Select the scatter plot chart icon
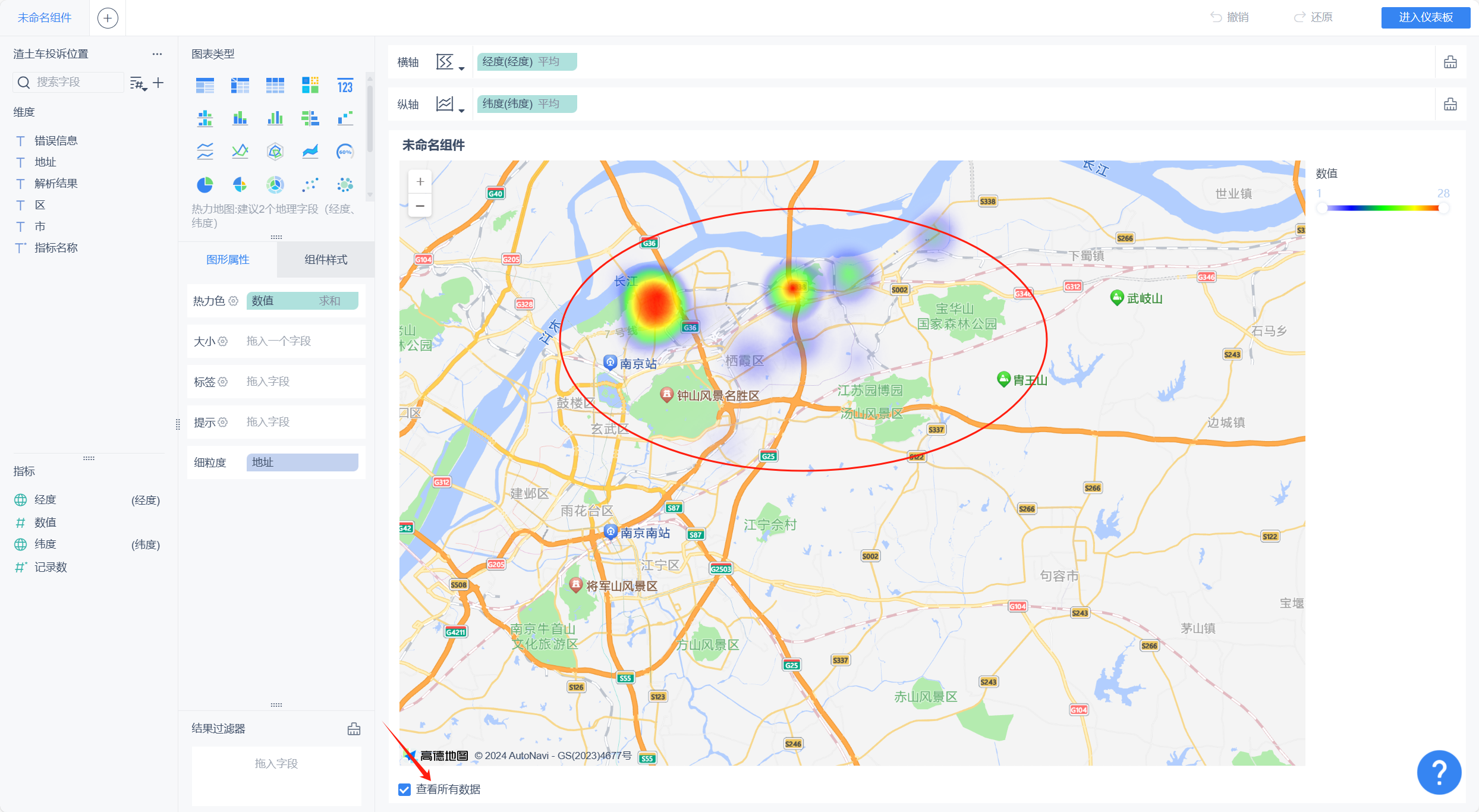Screen dimensions: 1479x812 coord(310,185)
